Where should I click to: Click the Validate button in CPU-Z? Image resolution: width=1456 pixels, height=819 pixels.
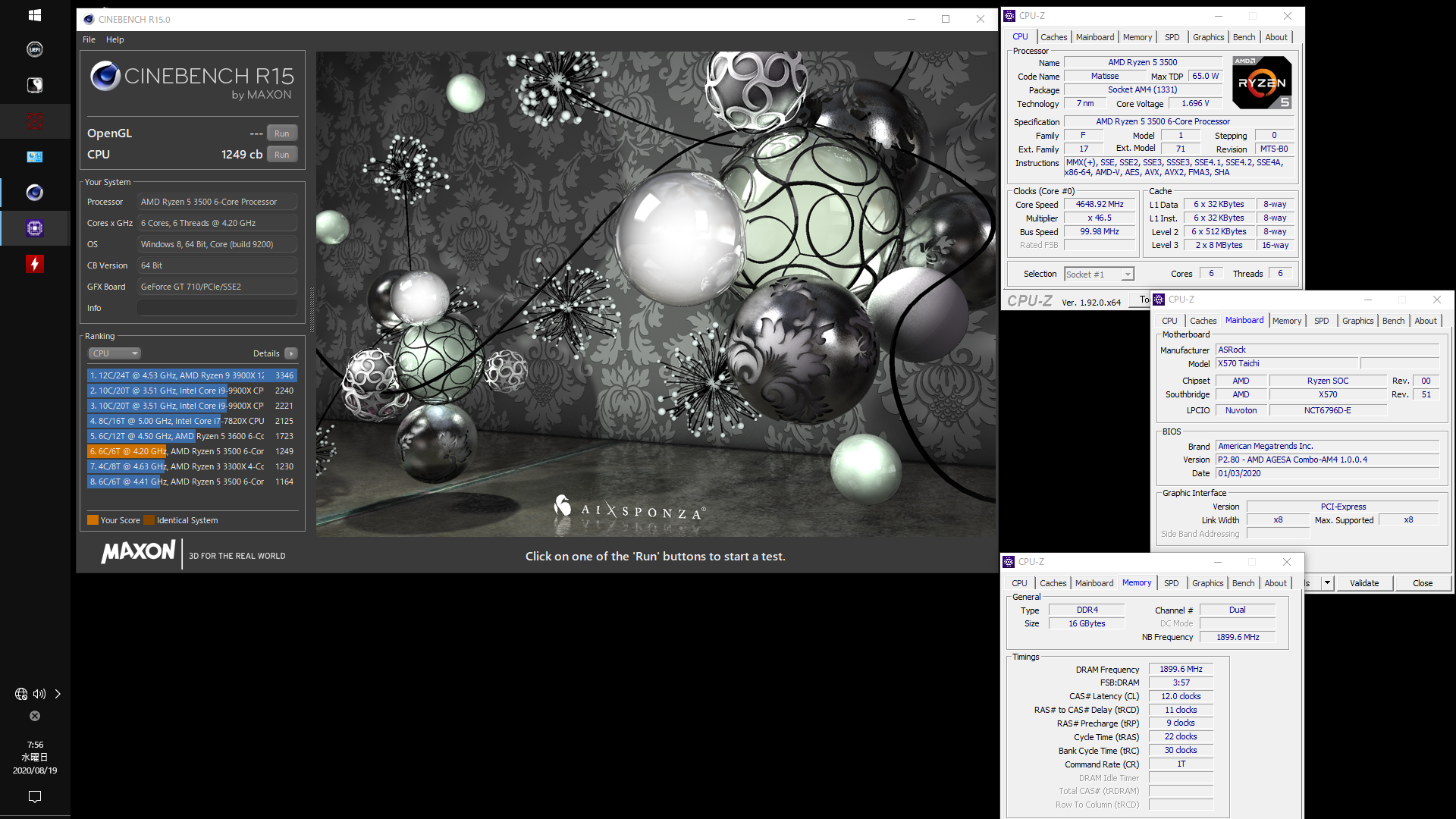(1364, 583)
